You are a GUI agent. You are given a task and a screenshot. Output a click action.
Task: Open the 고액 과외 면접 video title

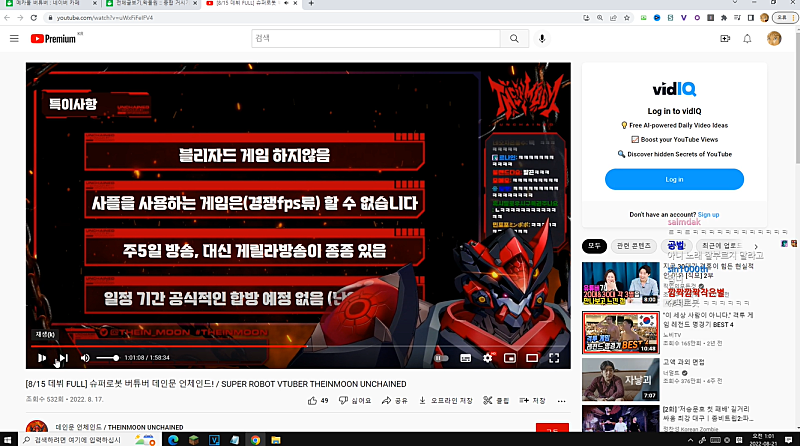(x=684, y=362)
